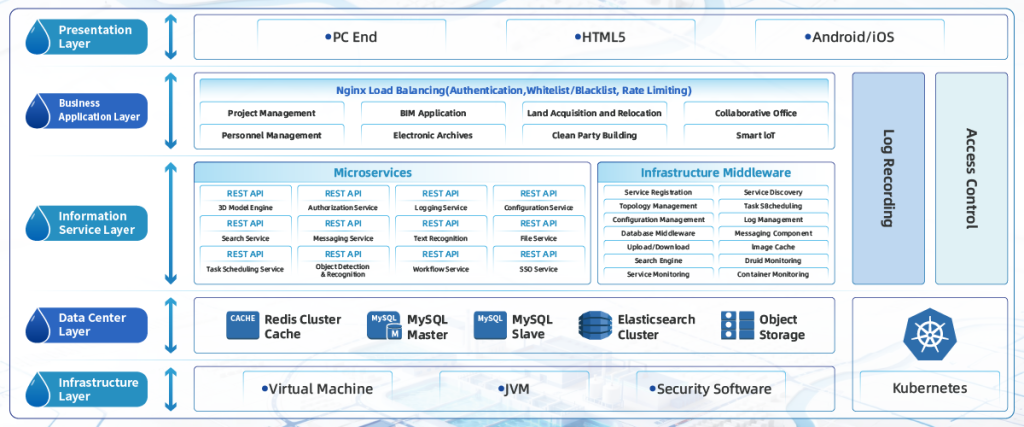Image resolution: width=1024 pixels, height=427 pixels.
Task: Click the MySQL Slave database icon
Action: pyautogui.click(x=490, y=326)
